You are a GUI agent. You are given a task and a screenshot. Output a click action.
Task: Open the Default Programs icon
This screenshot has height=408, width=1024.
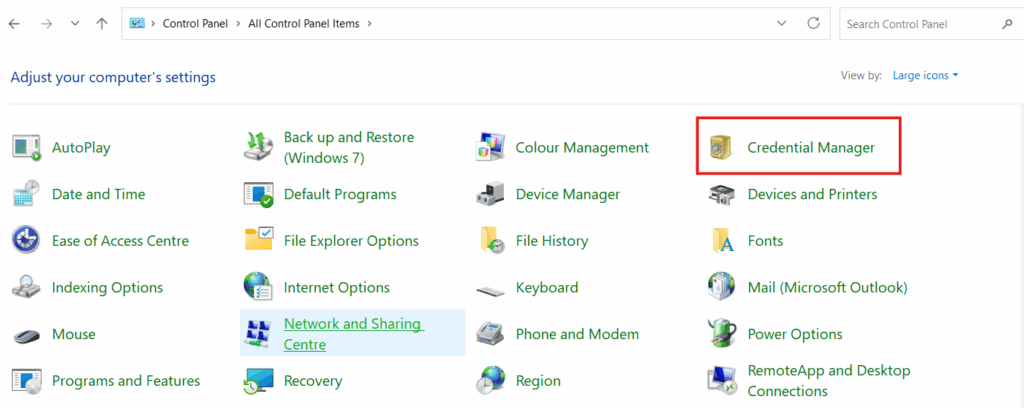(x=259, y=194)
